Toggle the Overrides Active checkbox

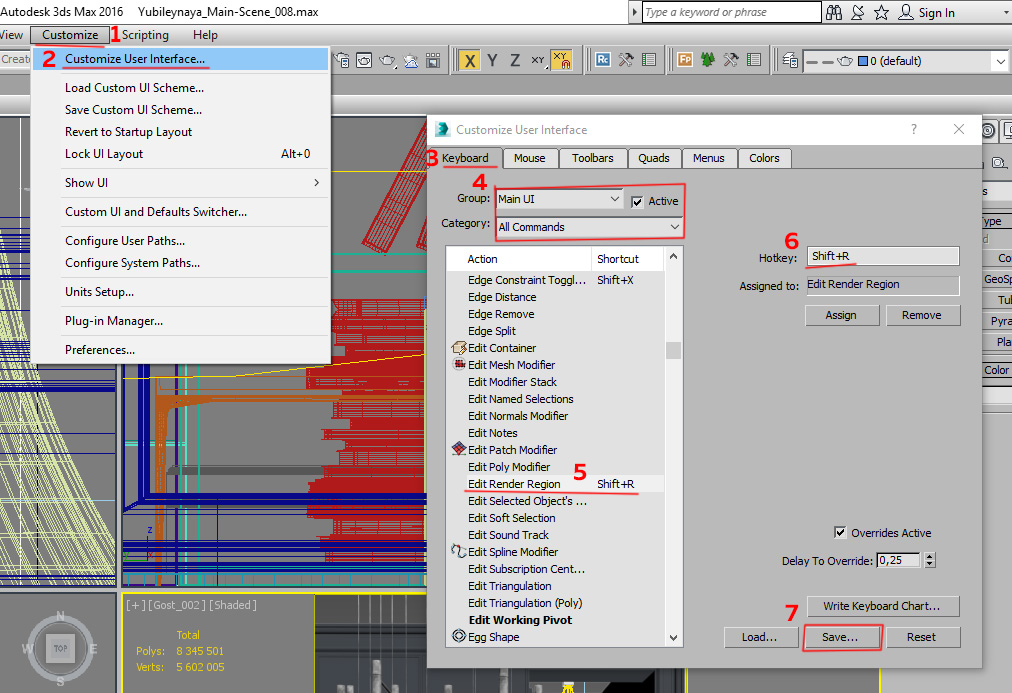click(x=840, y=533)
